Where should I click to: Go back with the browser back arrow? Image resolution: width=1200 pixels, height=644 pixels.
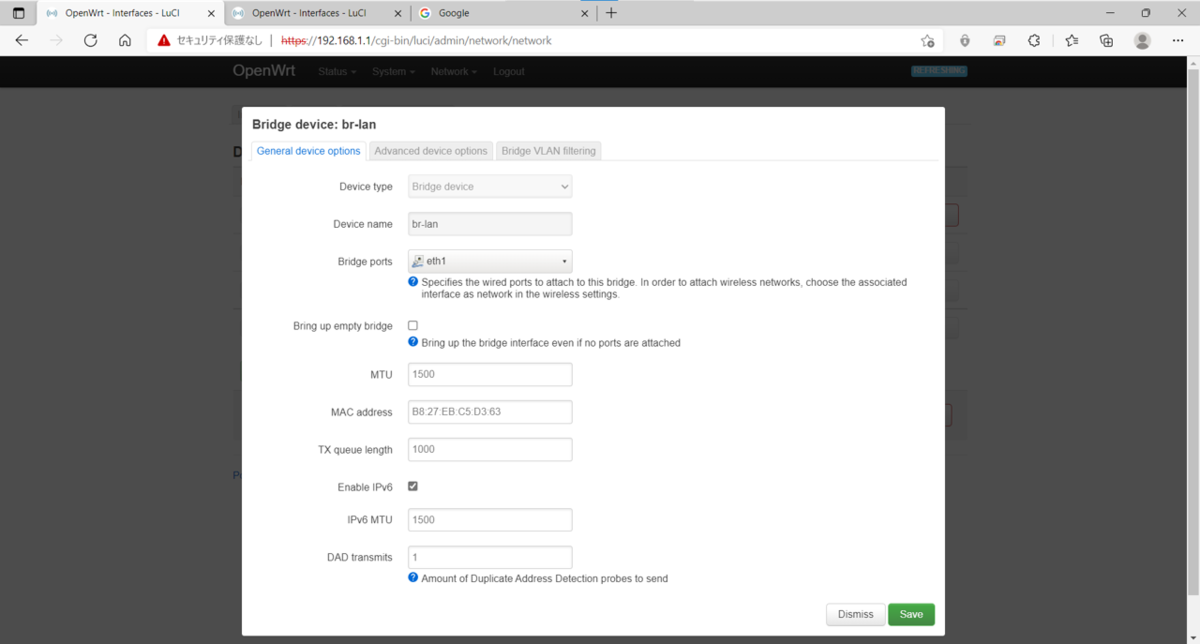(x=22, y=41)
